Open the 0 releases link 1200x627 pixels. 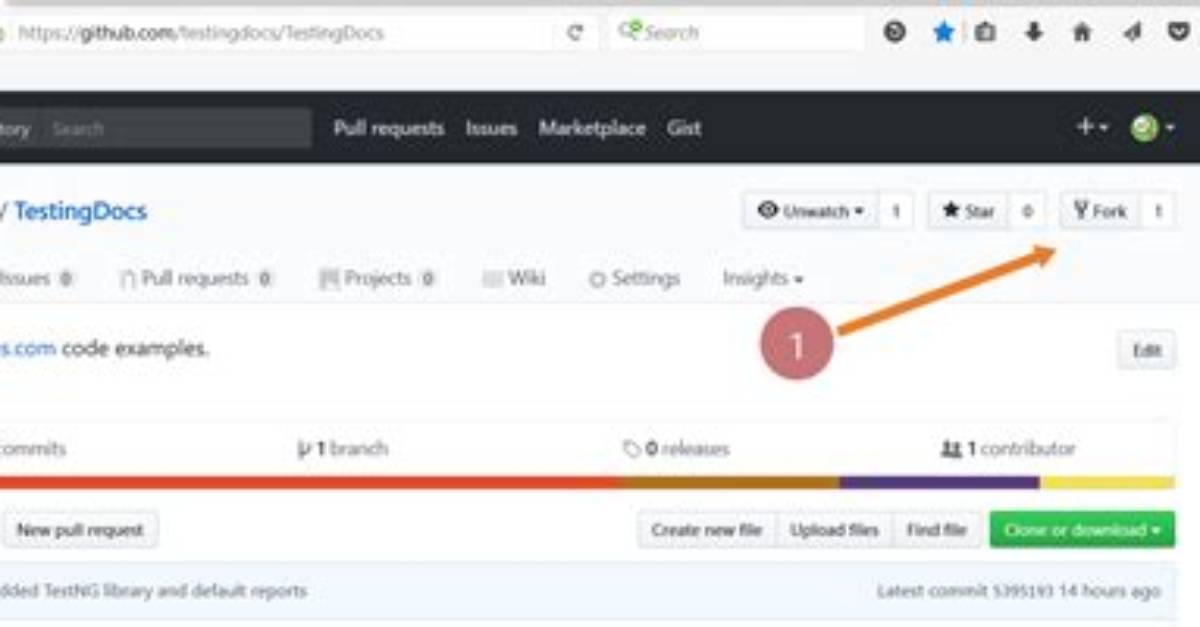click(x=676, y=449)
